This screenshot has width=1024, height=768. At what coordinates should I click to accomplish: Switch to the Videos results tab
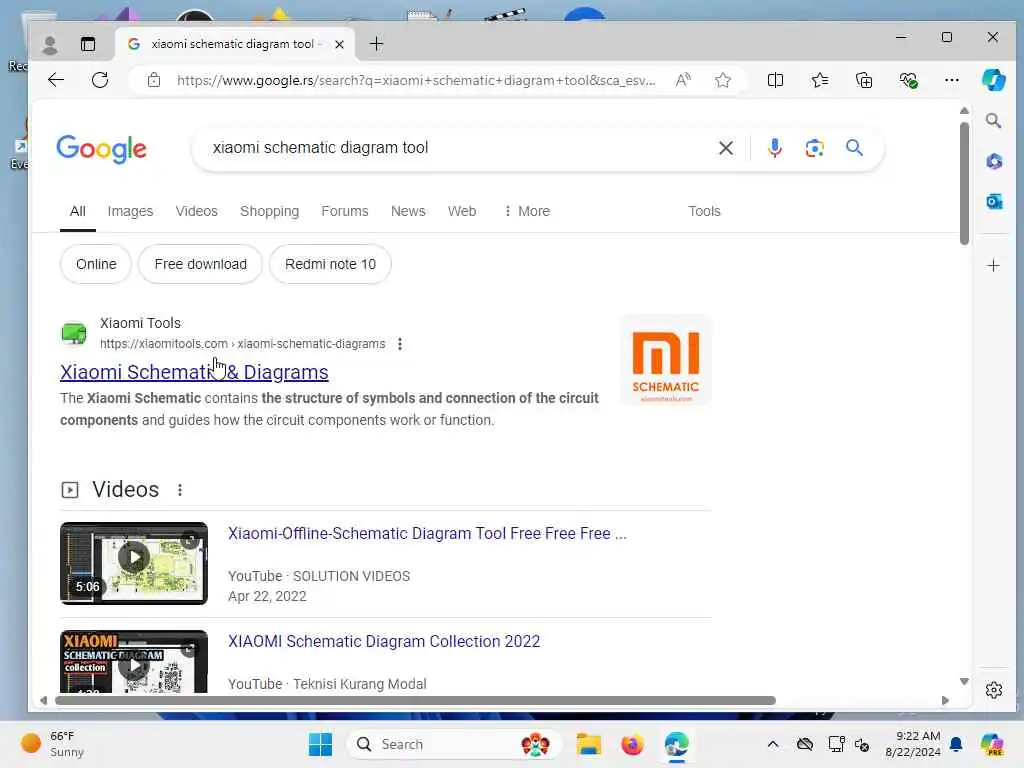[x=197, y=212]
